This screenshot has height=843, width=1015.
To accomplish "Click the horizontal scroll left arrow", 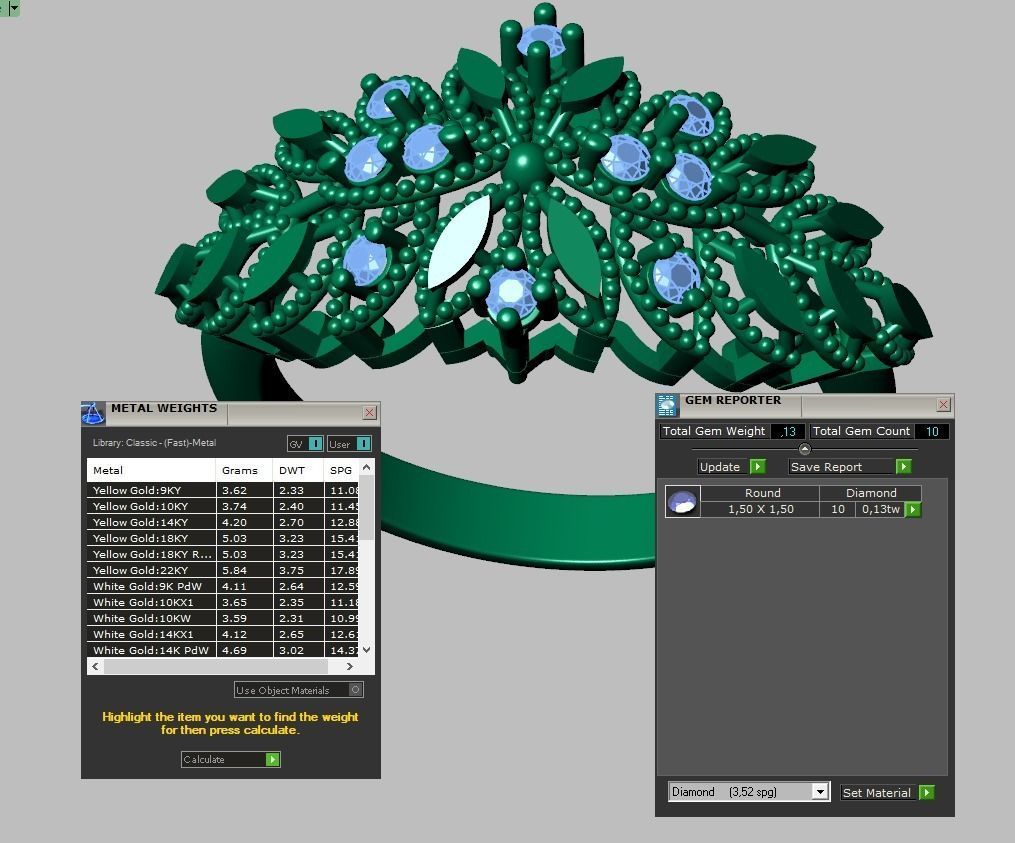I will (95, 666).
